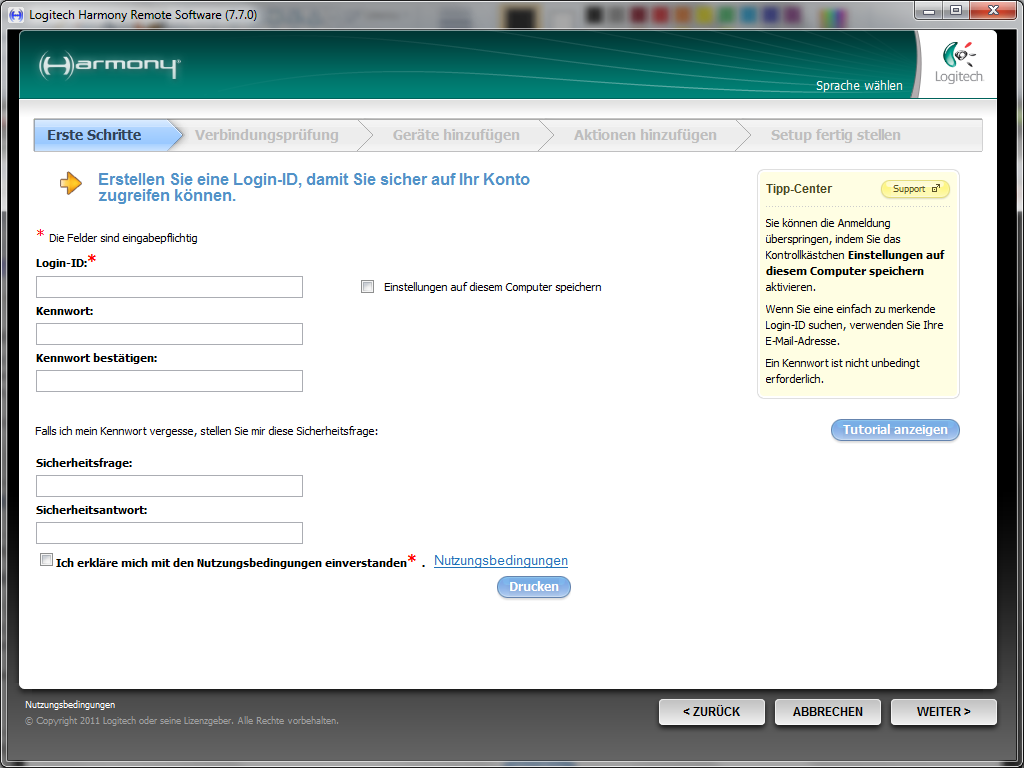
Task: Open the blue Nutzungsbedingungen link
Action: pos(500,561)
